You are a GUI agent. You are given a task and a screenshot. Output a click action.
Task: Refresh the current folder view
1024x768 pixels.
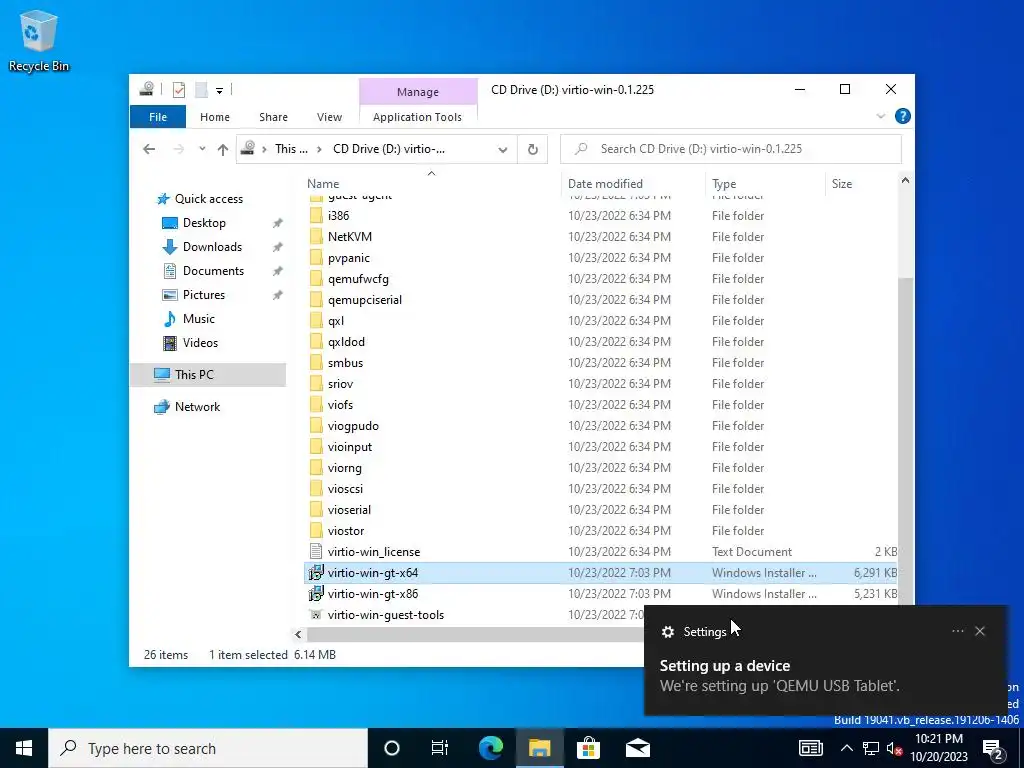point(532,149)
